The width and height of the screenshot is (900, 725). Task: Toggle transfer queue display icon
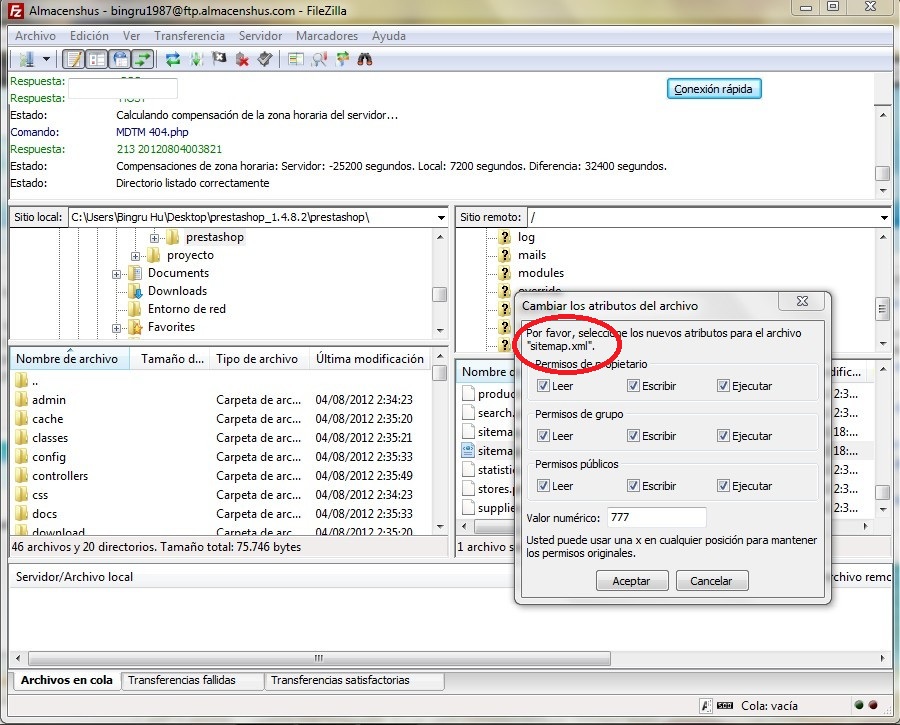tap(144, 59)
